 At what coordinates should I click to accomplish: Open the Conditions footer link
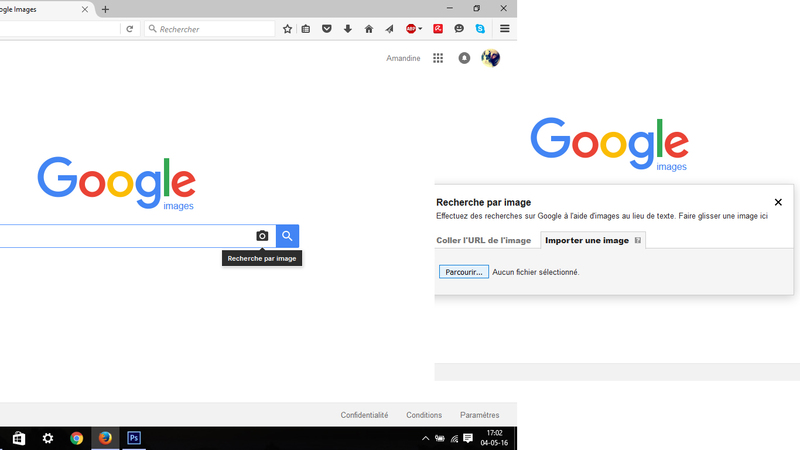pos(424,415)
